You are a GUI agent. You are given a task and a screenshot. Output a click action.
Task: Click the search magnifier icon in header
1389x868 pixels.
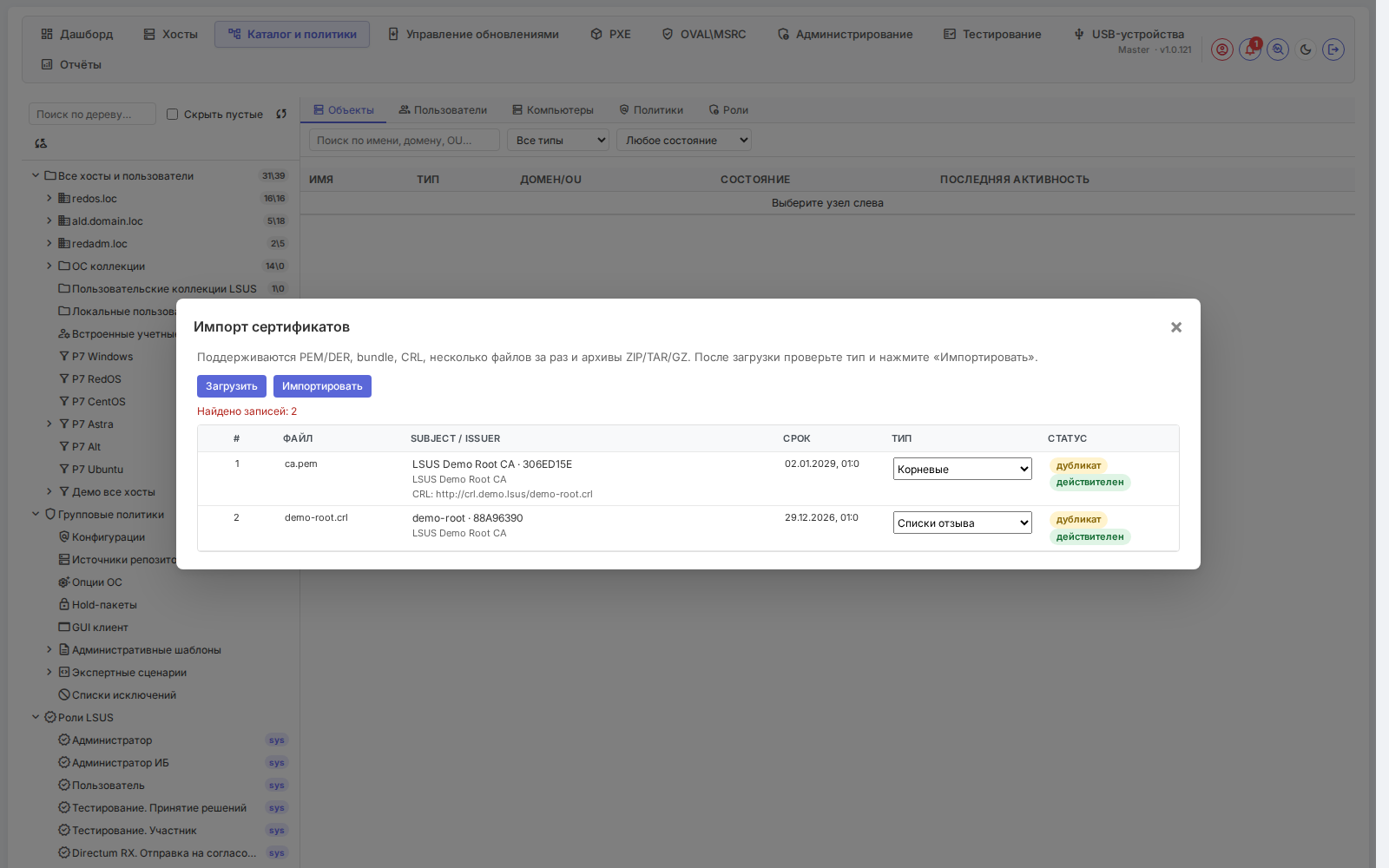tap(1278, 49)
